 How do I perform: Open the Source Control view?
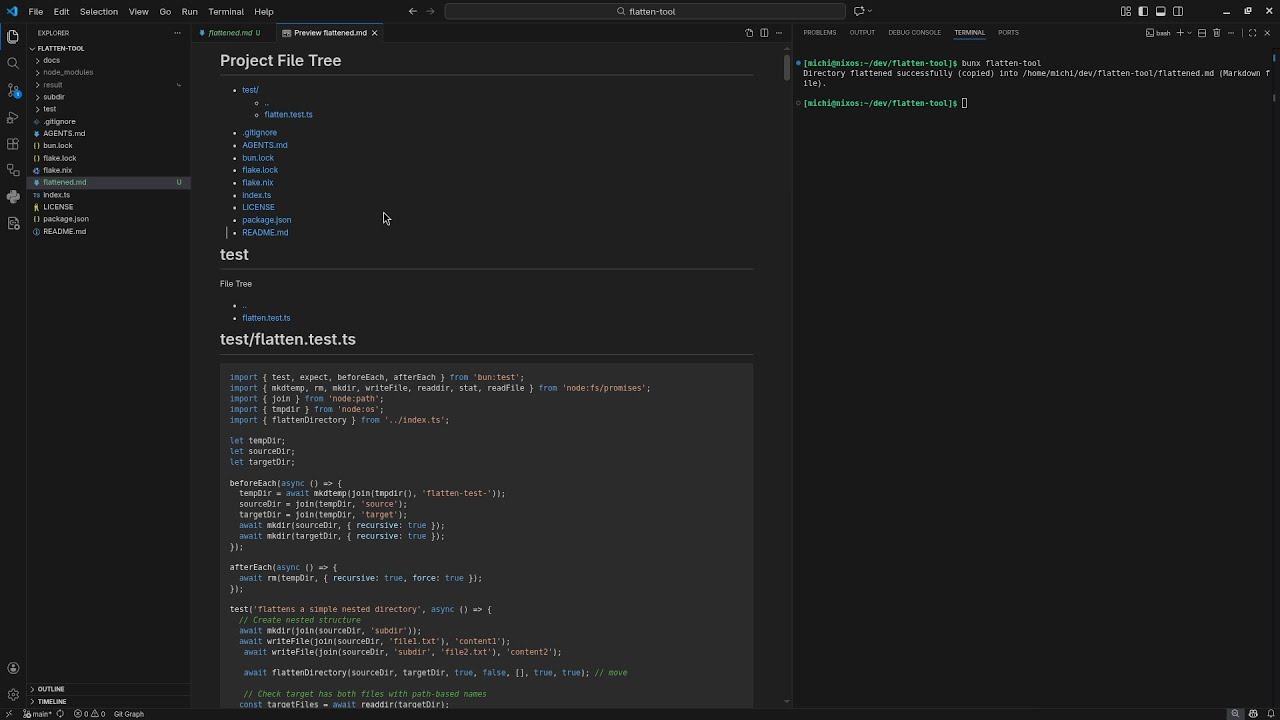[x=13, y=90]
